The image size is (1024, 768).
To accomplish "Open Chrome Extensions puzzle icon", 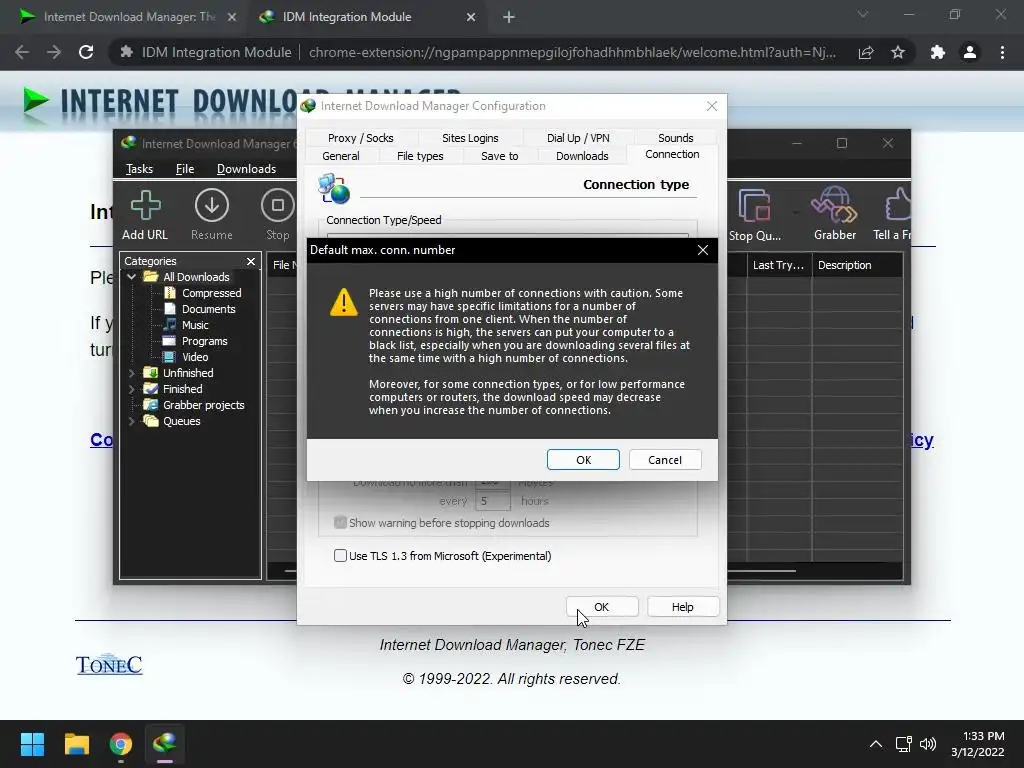I will pos(937,52).
